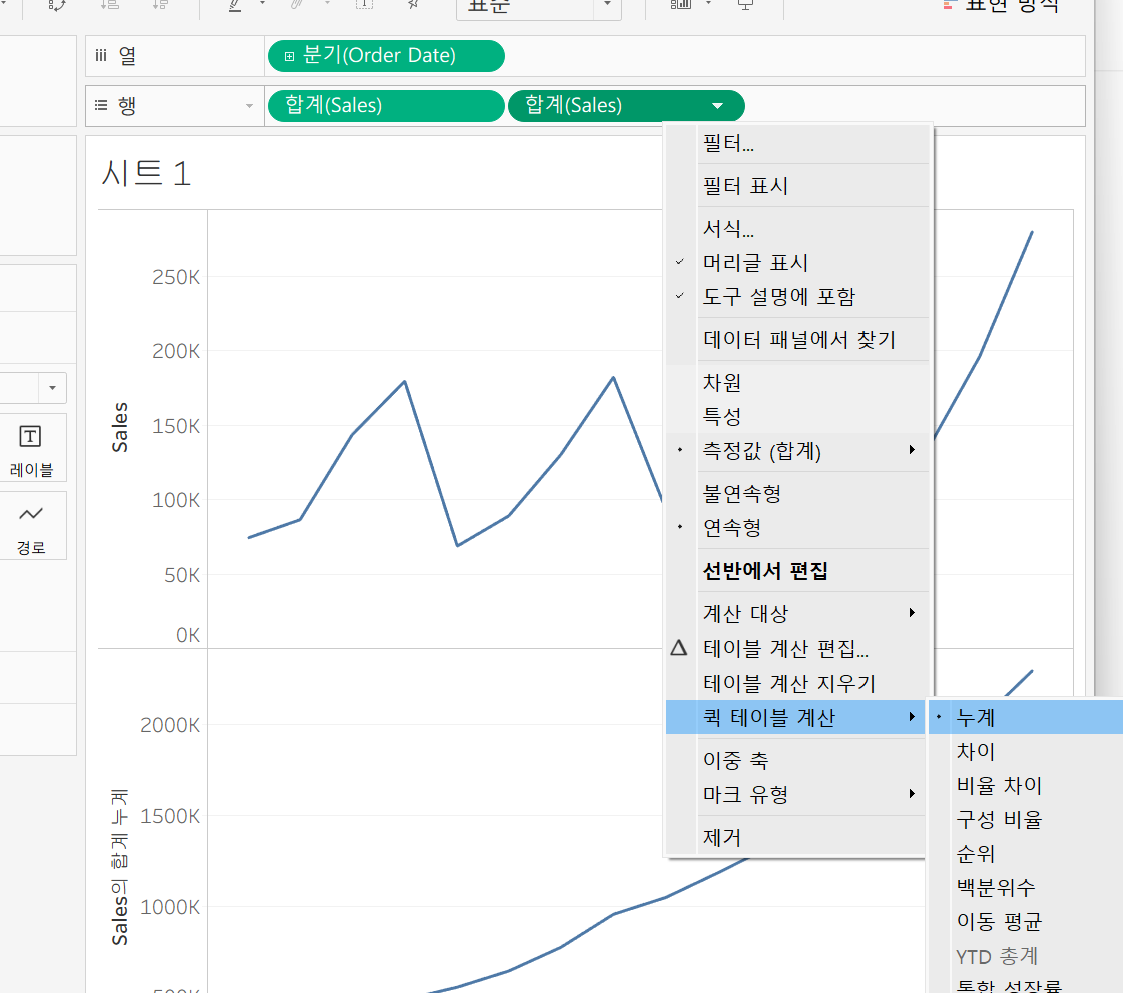Toggle 도구 설명에 포함 checked option
The width and height of the screenshot is (1123, 993).
coord(798,297)
